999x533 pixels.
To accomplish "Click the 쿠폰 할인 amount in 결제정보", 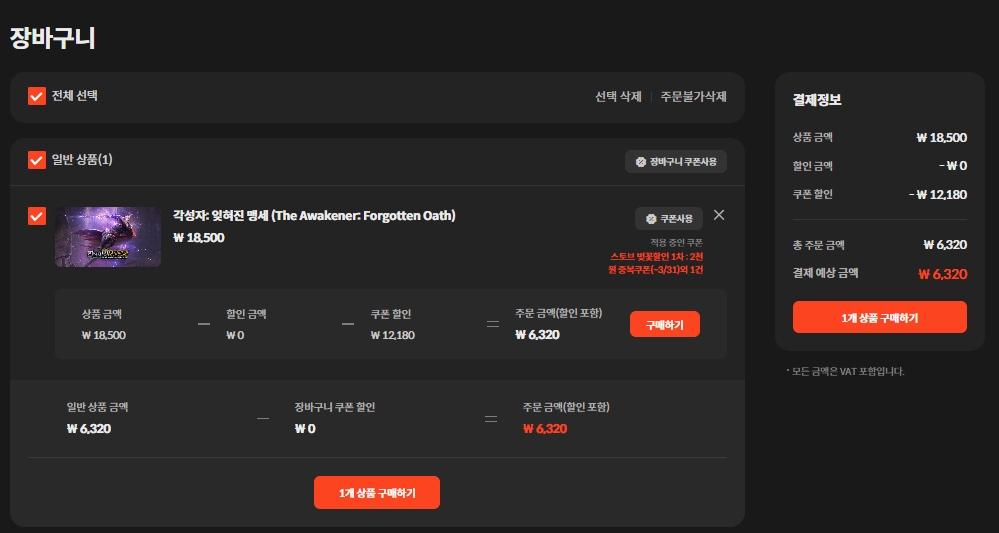I will point(938,195).
